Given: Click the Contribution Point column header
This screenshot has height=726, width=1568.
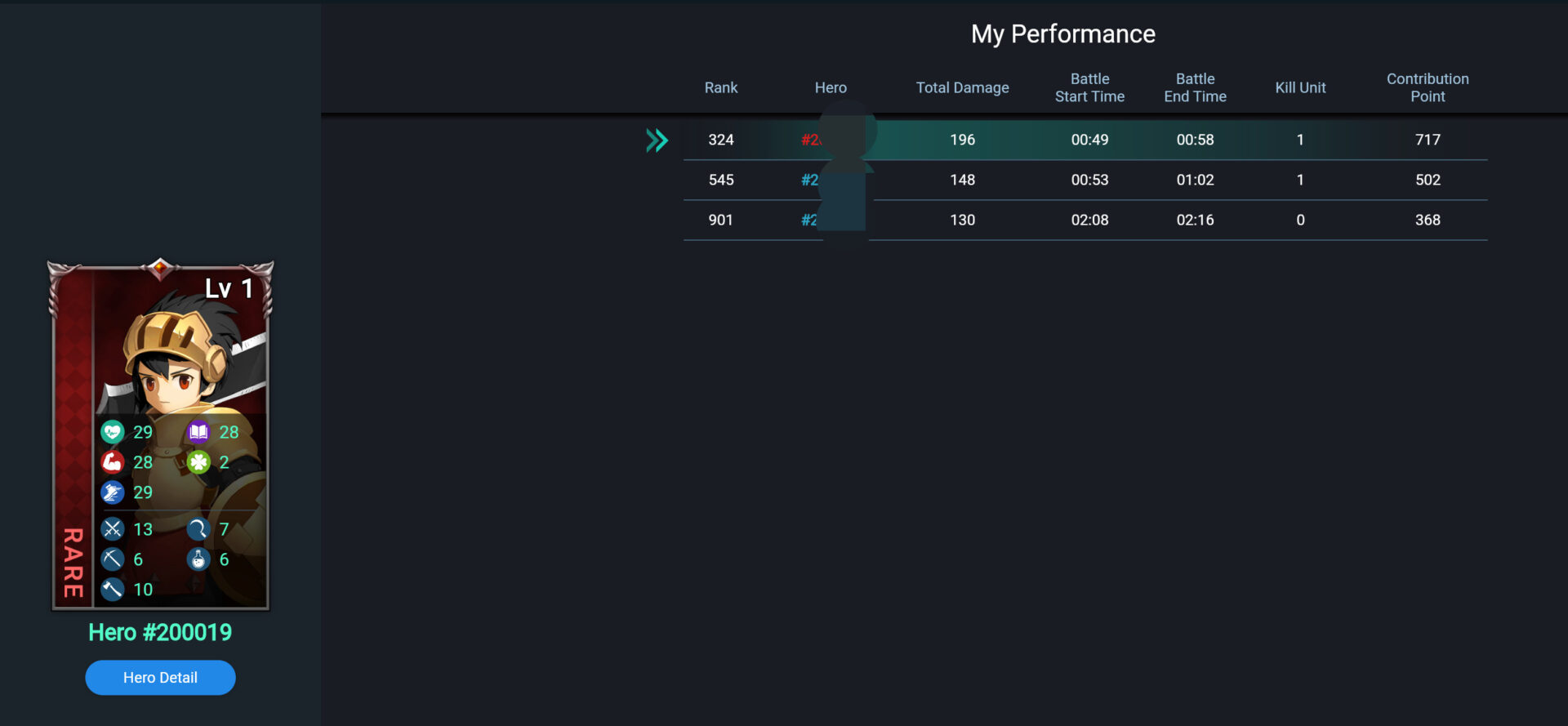Looking at the screenshot, I should pyautogui.click(x=1428, y=87).
